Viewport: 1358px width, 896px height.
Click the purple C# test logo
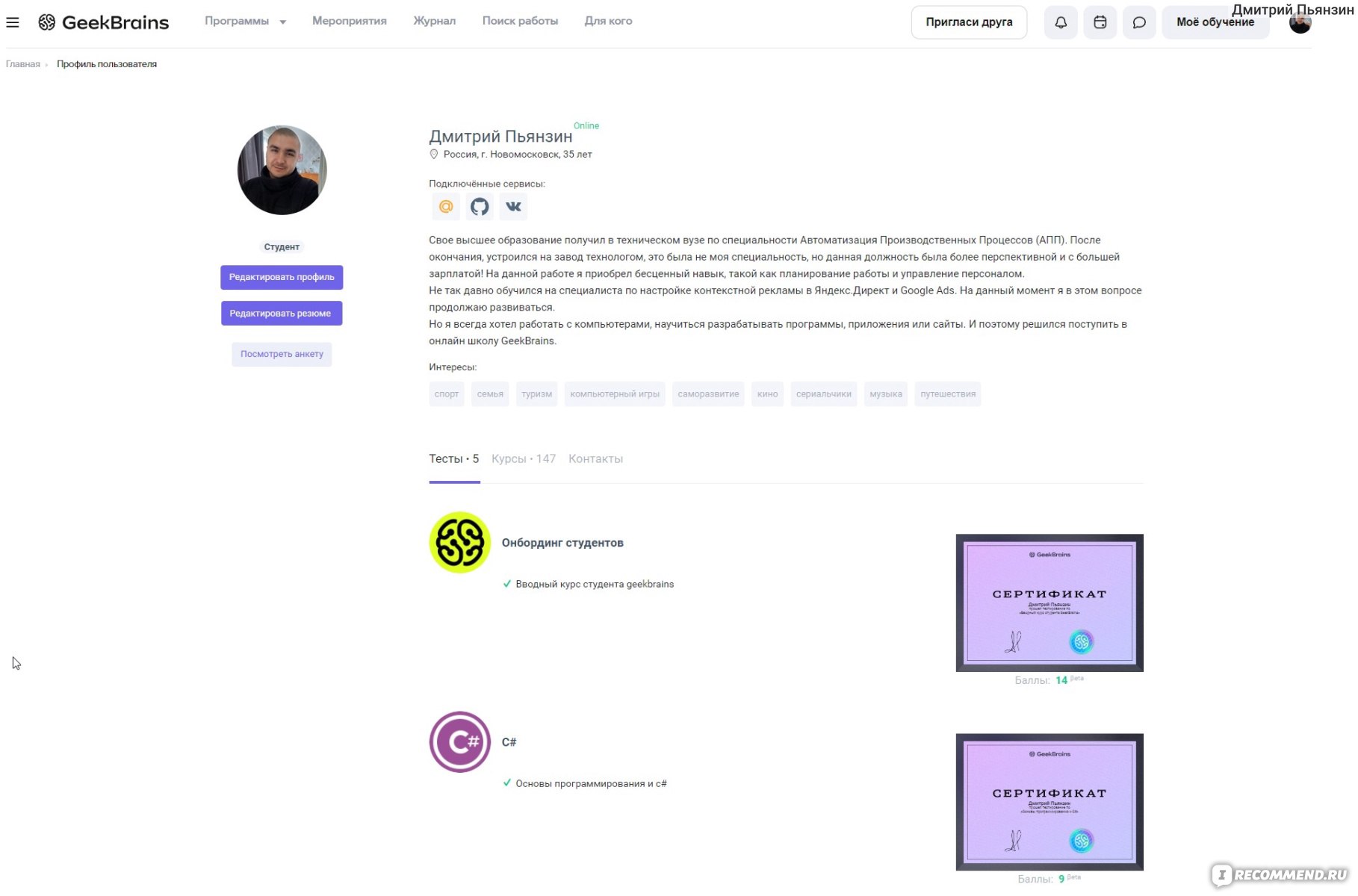[x=460, y=742]
